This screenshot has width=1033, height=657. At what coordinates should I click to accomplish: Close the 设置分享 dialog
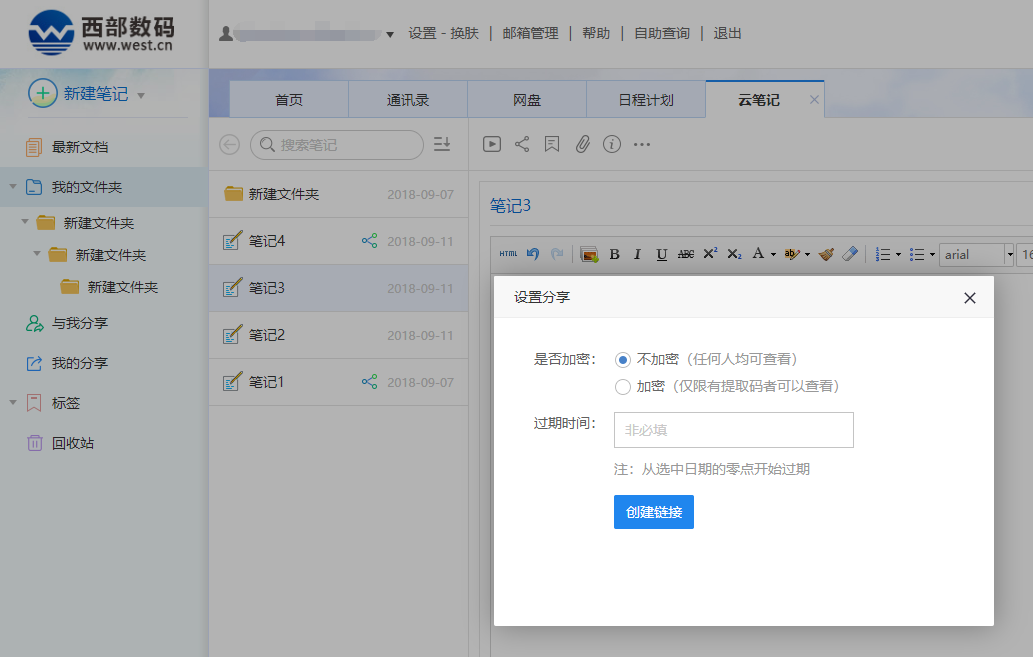point(969,298)
